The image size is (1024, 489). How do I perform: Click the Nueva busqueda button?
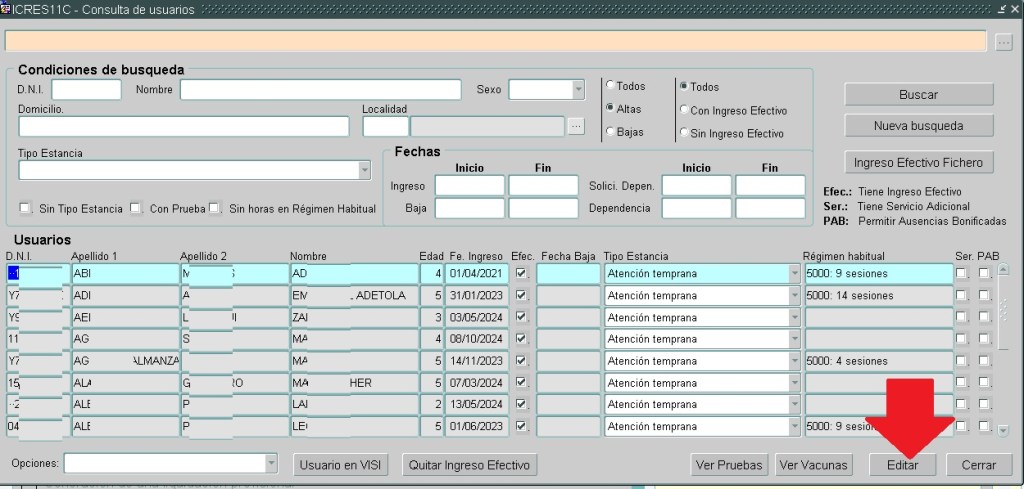tap(918, 126)
